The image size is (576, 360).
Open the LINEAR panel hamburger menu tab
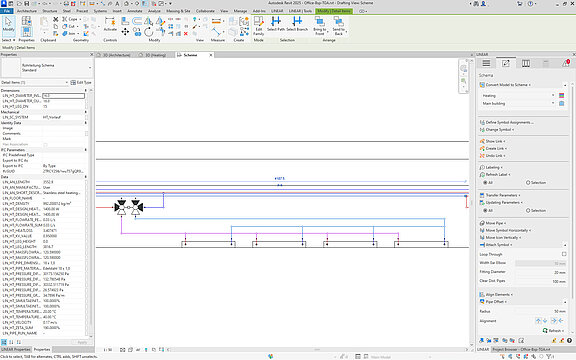coord(486,63)
